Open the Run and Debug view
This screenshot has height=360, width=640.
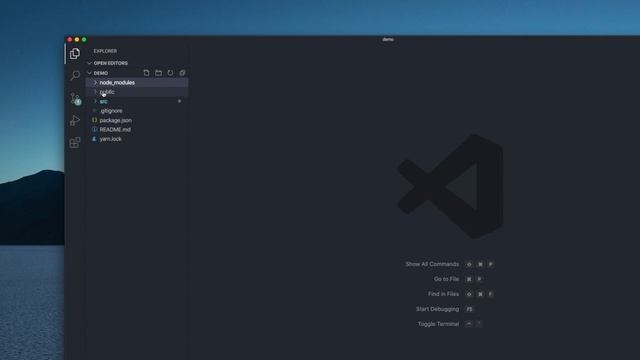75,120
